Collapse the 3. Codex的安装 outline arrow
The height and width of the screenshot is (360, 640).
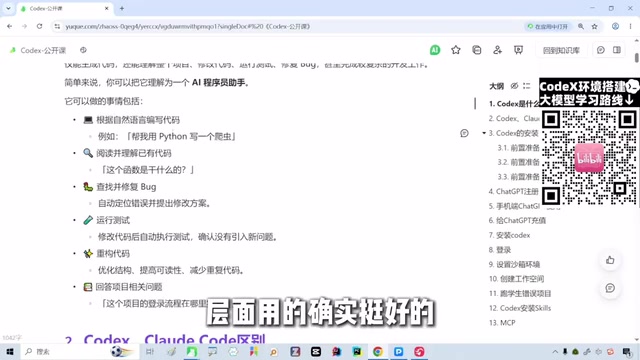tap(484, 133)
